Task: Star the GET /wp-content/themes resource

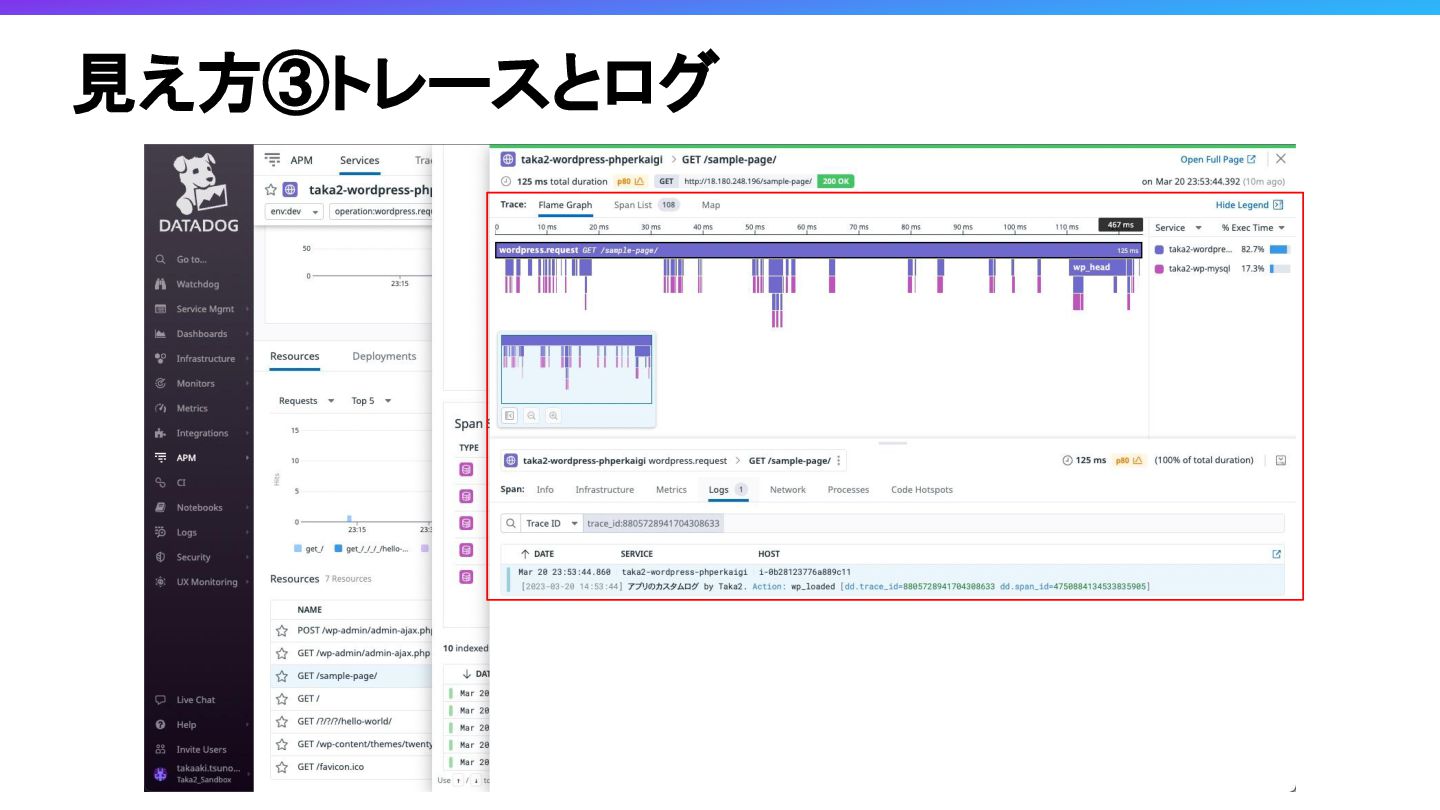Action: [282, 744]
